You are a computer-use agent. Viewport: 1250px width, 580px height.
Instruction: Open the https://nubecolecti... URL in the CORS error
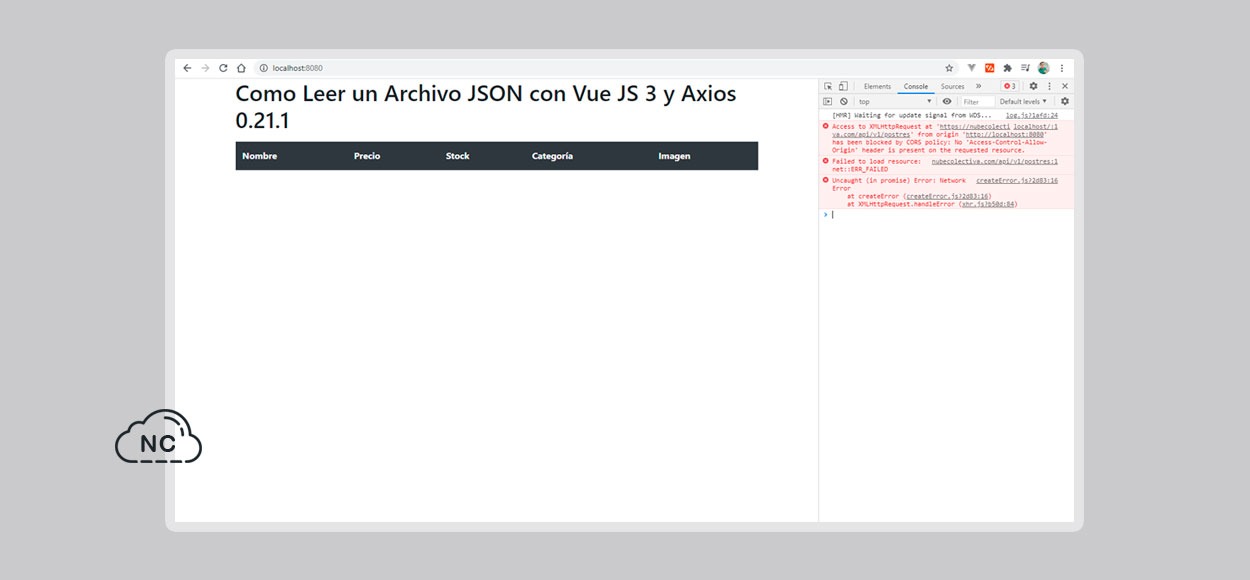click(x=975, y=126)
